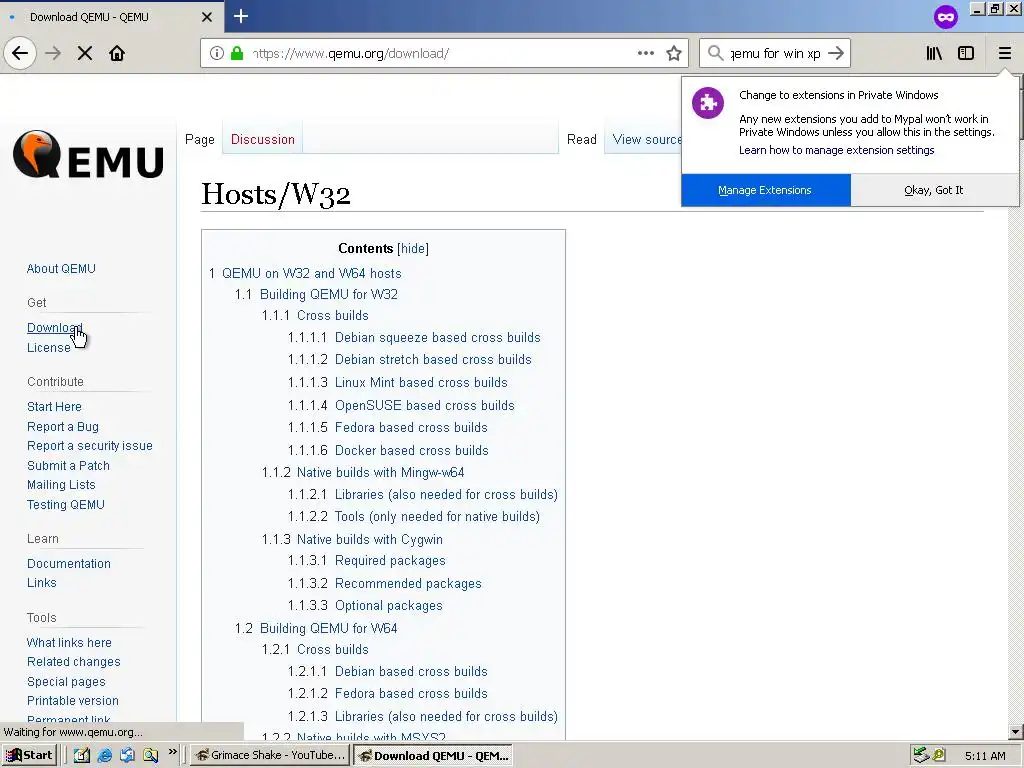Click the search quick launch icon in taskbar

coord(151,755)
